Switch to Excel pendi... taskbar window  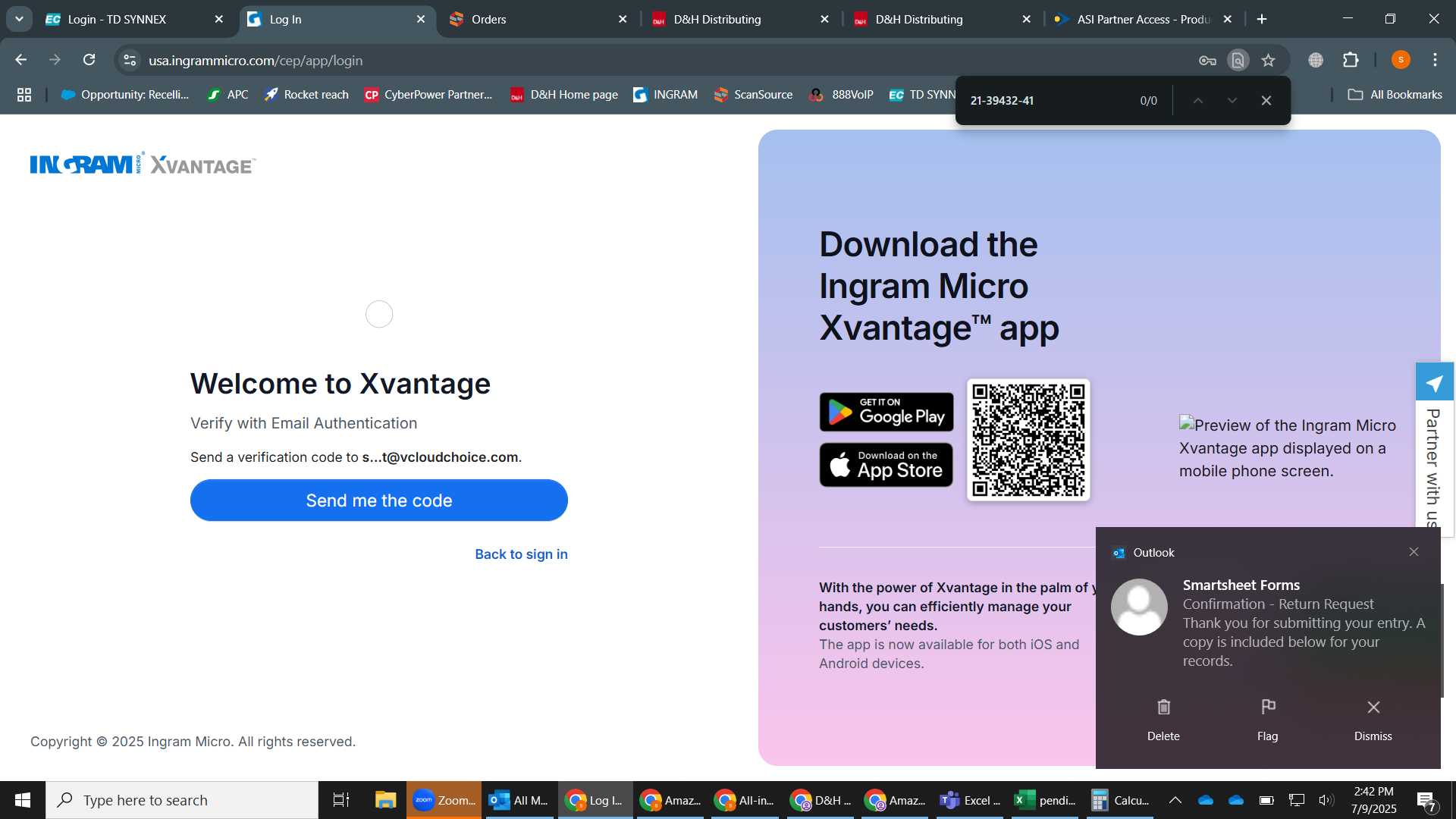[x=1046, y=800]
